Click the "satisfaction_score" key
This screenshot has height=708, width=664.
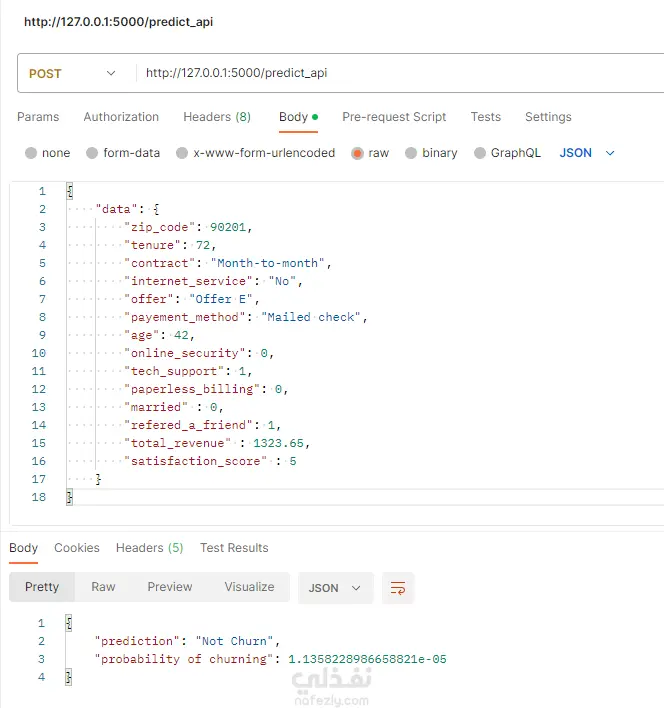click(x=195, y=461)
